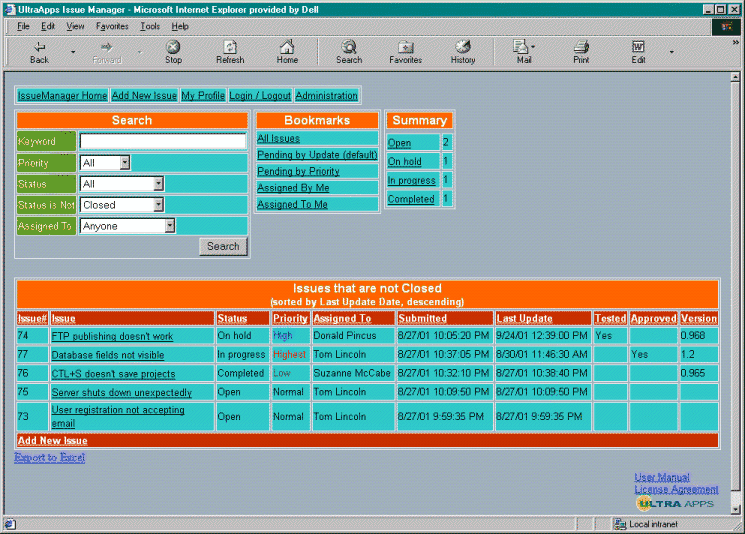Open the Tools menu
This screenshot has width=745, height=534.
150,26
